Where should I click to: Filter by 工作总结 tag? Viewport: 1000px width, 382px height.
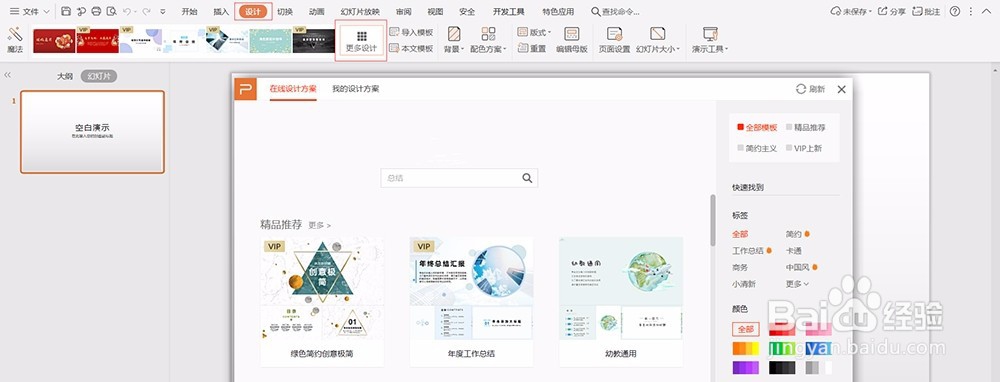click(748, 251)
